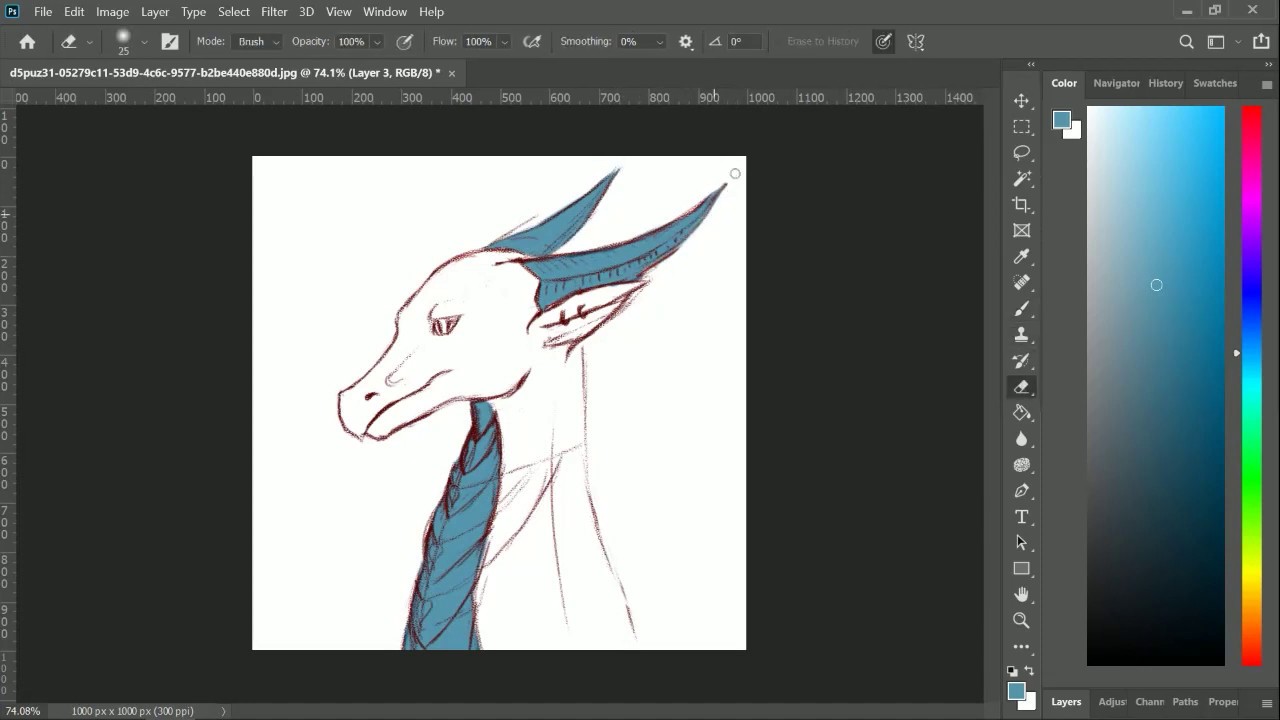Select the Path Selection tool
1280x720 pixels.
pyautogui.click(x=1021, y=543)
